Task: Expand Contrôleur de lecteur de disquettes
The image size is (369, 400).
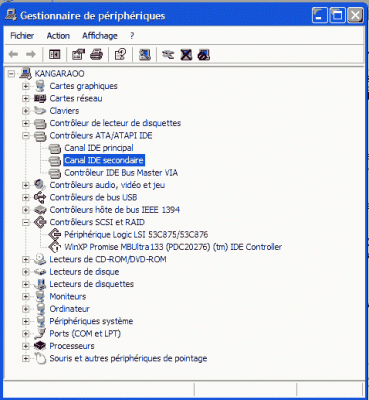Action: pos(26,123)
